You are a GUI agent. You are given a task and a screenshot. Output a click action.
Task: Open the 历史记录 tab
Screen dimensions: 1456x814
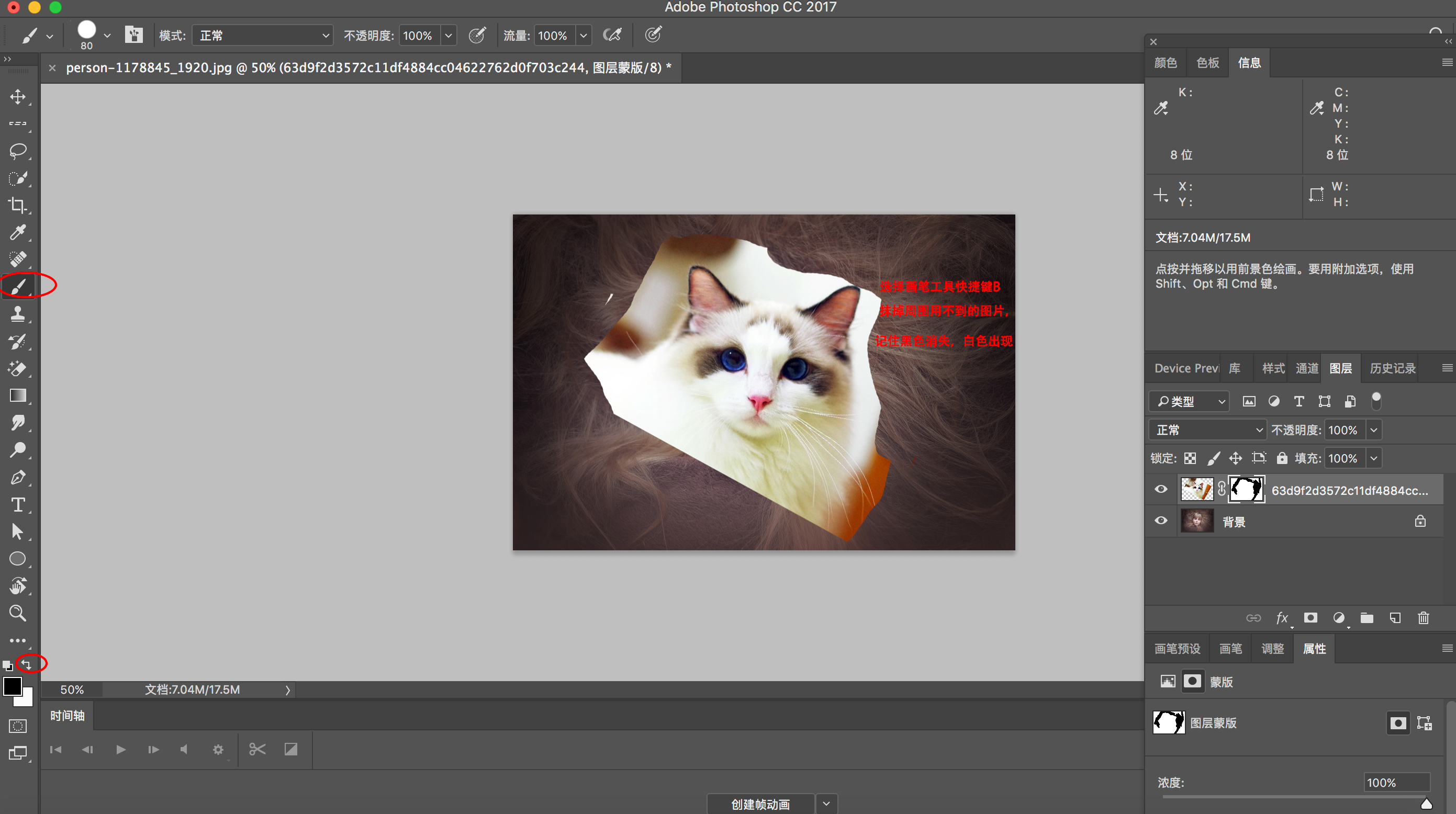click(1392, 368)
